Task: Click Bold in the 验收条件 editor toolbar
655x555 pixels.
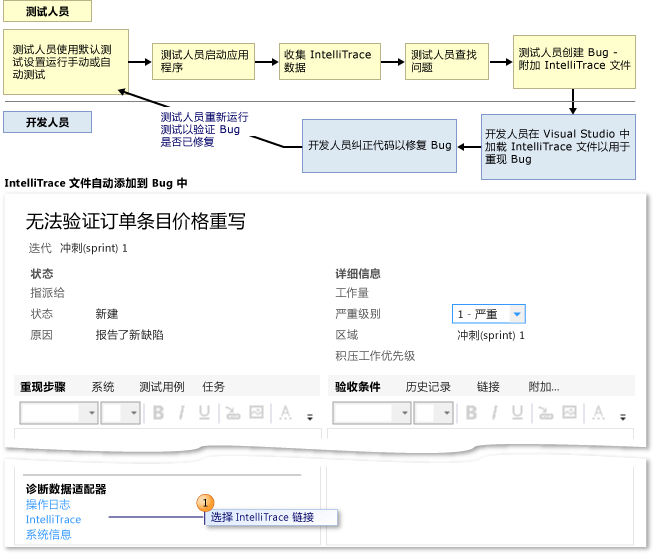Action: 471,413
